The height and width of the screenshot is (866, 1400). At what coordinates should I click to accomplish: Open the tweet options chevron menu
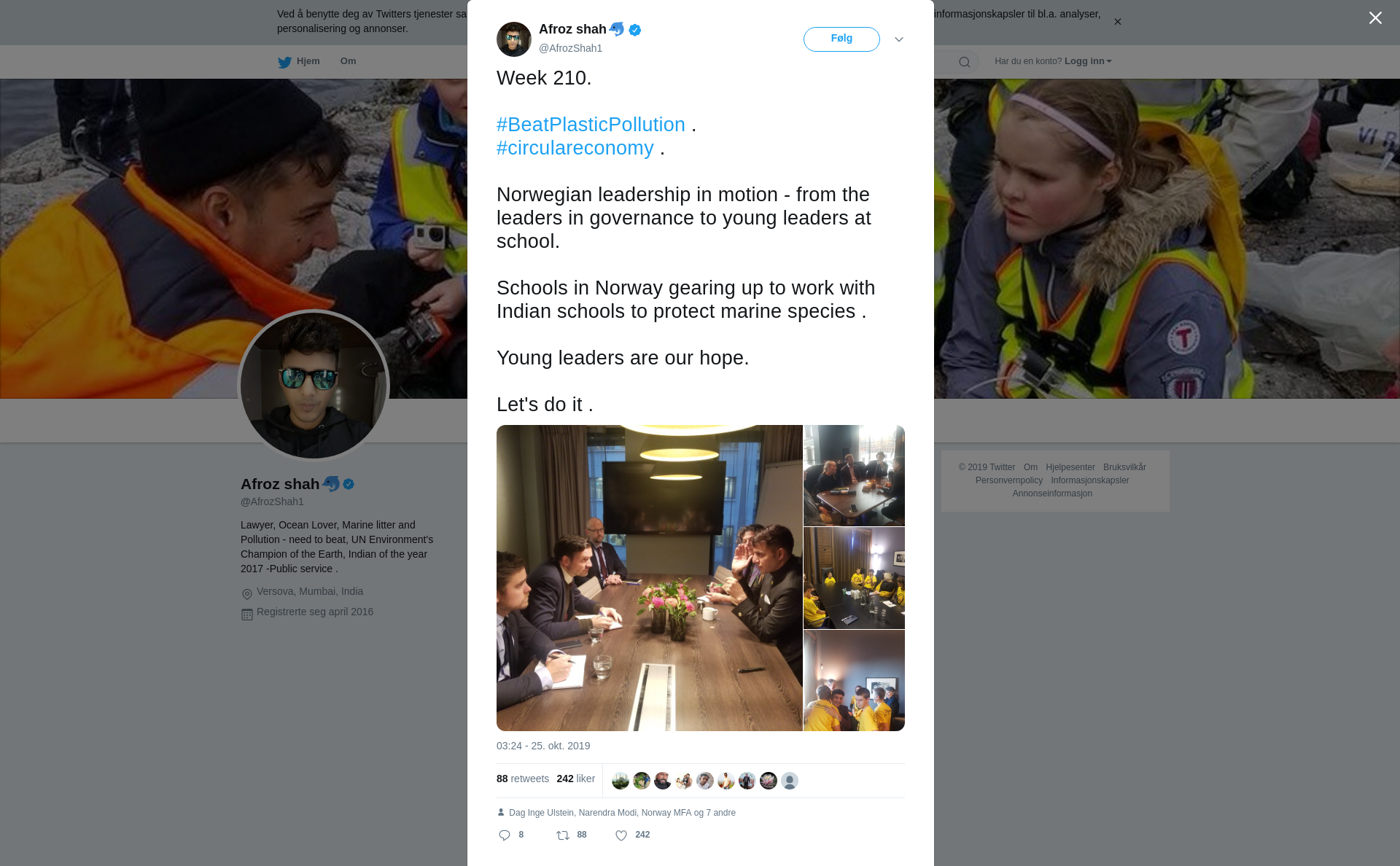(899, 39)
